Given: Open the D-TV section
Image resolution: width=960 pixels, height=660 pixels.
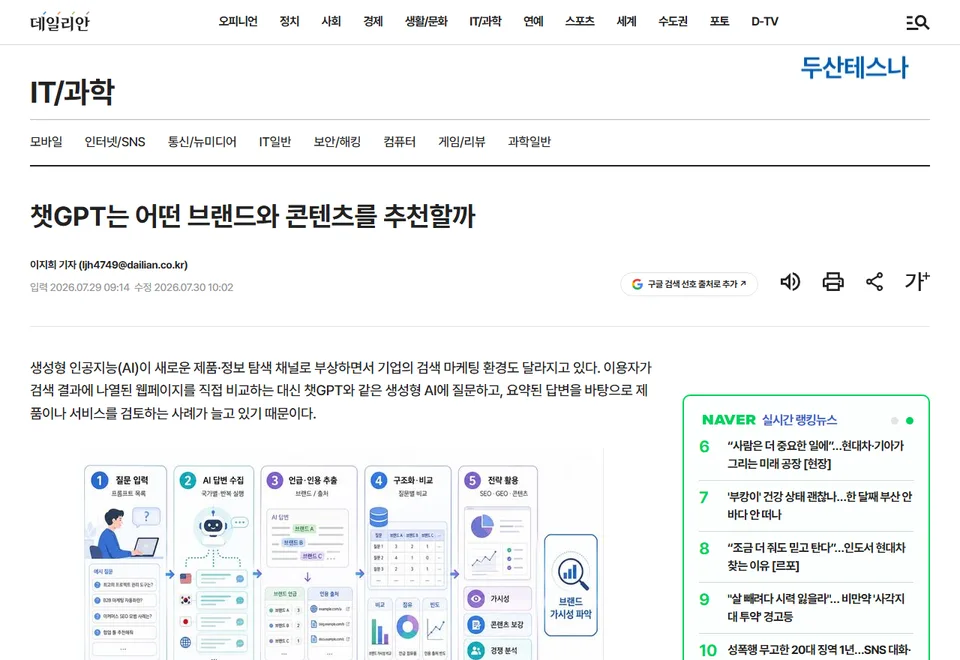Looking at the screenshot, I should coord(765,21).
